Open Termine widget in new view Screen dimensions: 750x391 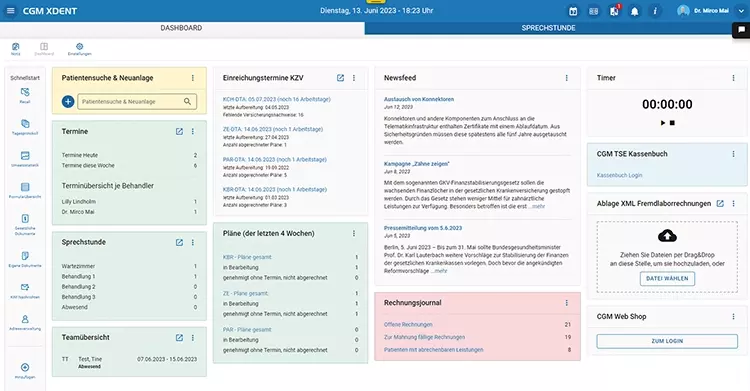(179, 131)
